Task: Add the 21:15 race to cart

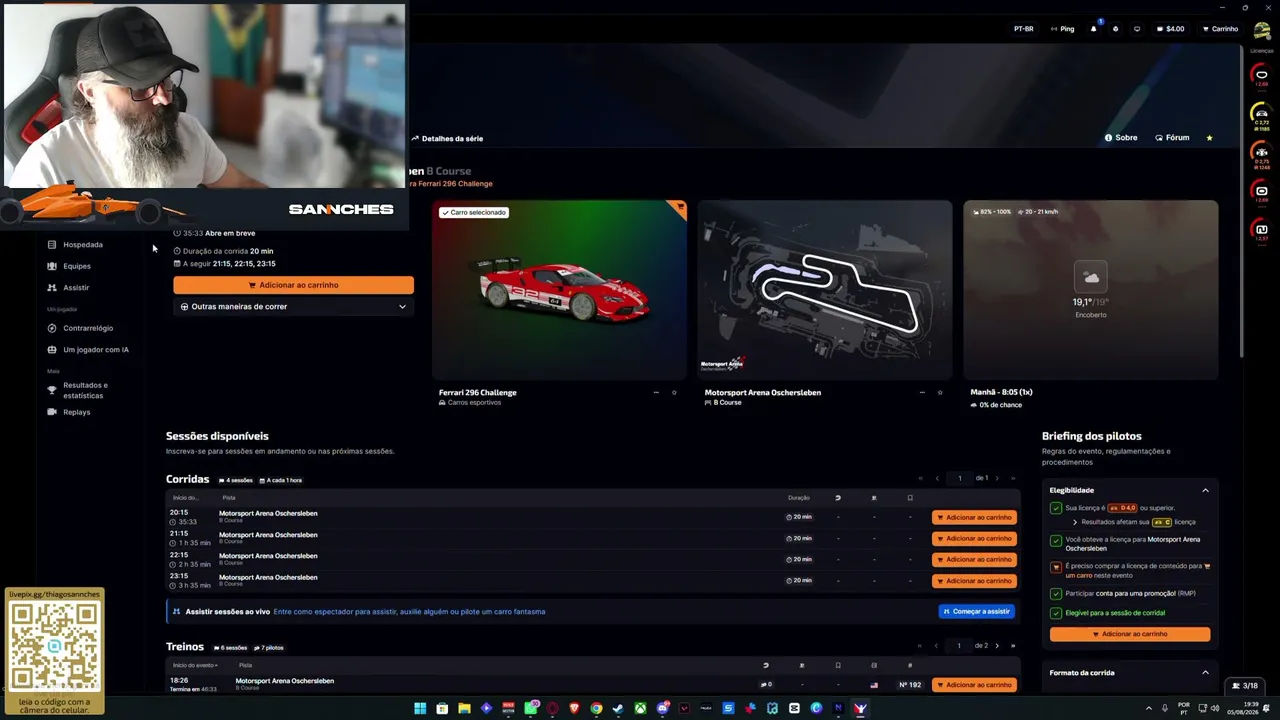Action: (x=974, y=539)
